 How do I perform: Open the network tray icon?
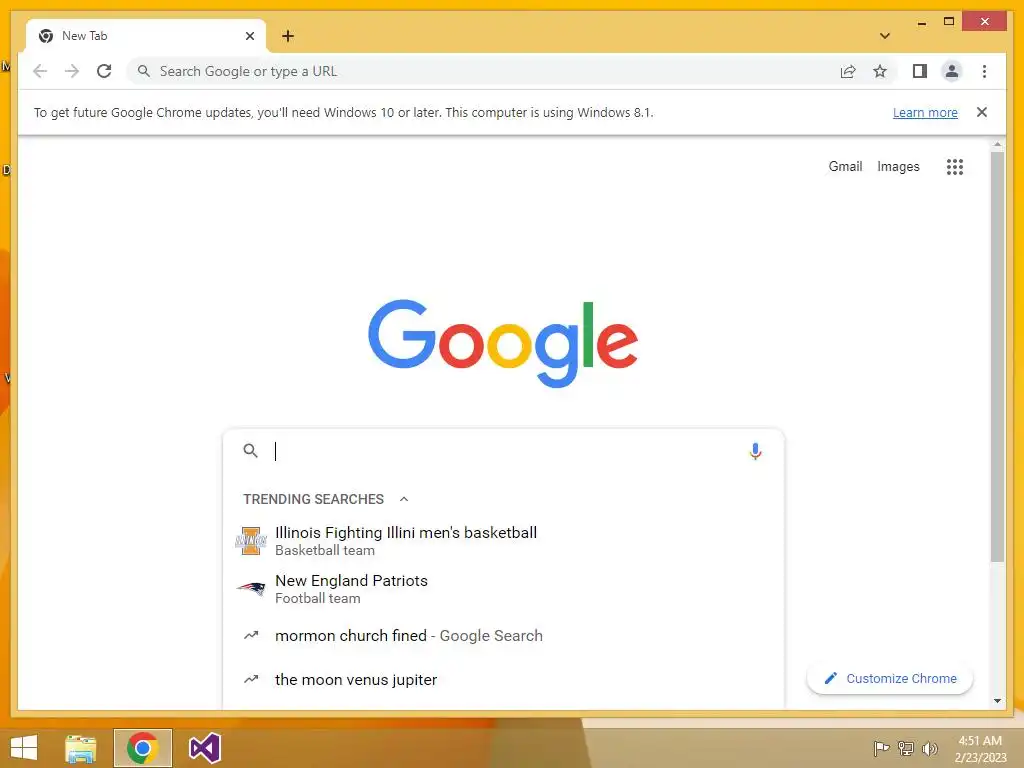click(x=906, y=748)
